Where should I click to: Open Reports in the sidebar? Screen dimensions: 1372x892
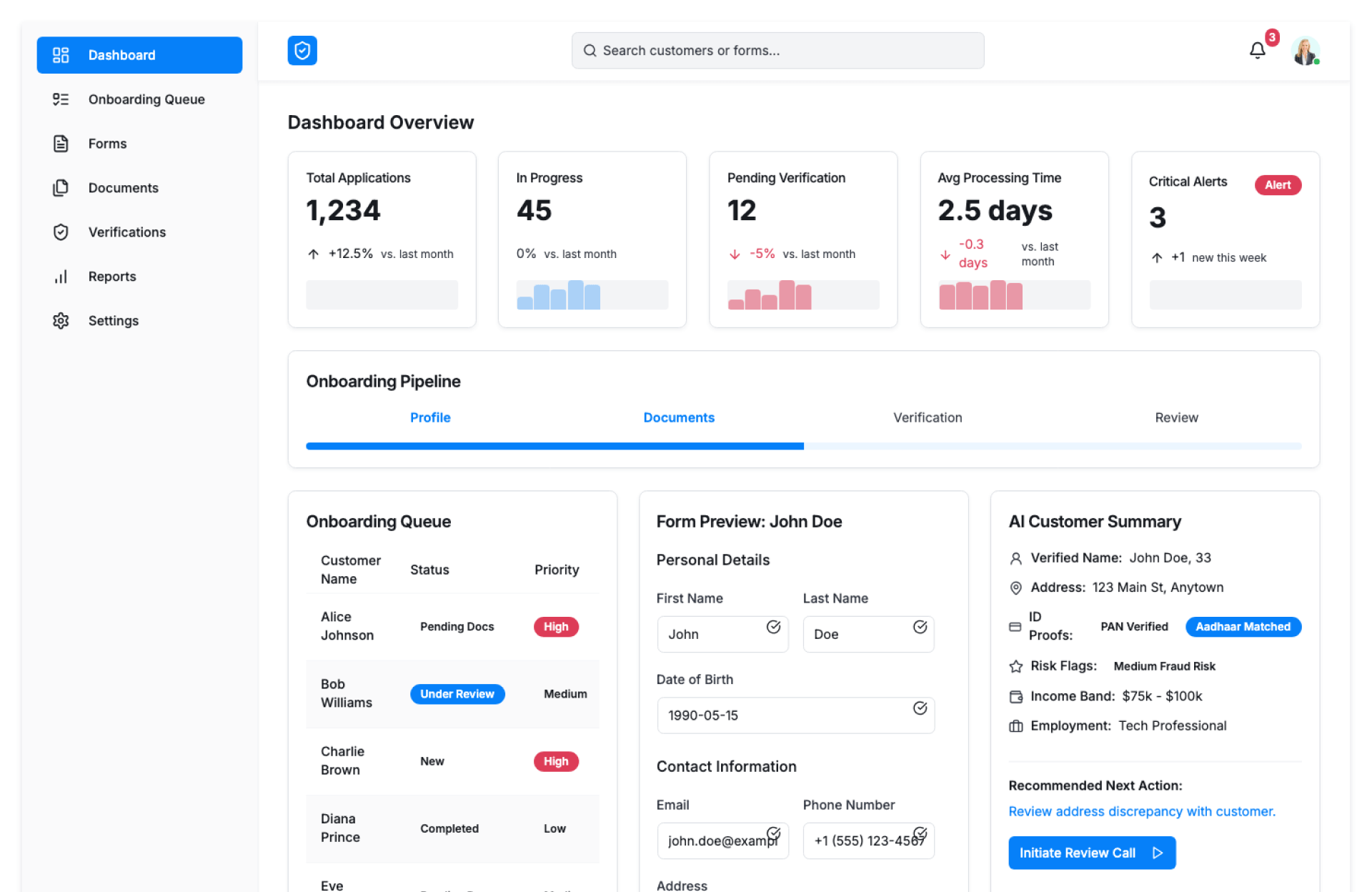pos(111,277)
